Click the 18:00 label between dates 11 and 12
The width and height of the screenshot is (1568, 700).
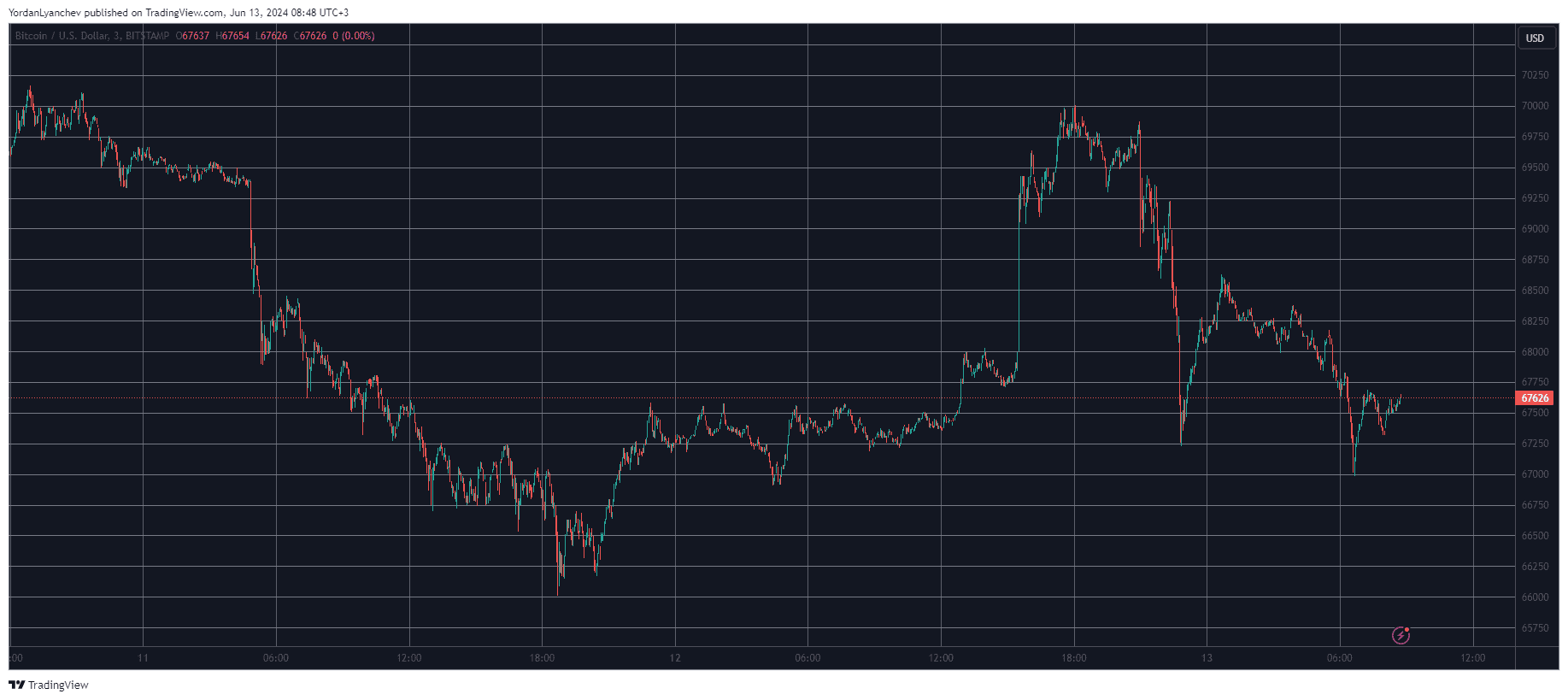pos(542,658)
